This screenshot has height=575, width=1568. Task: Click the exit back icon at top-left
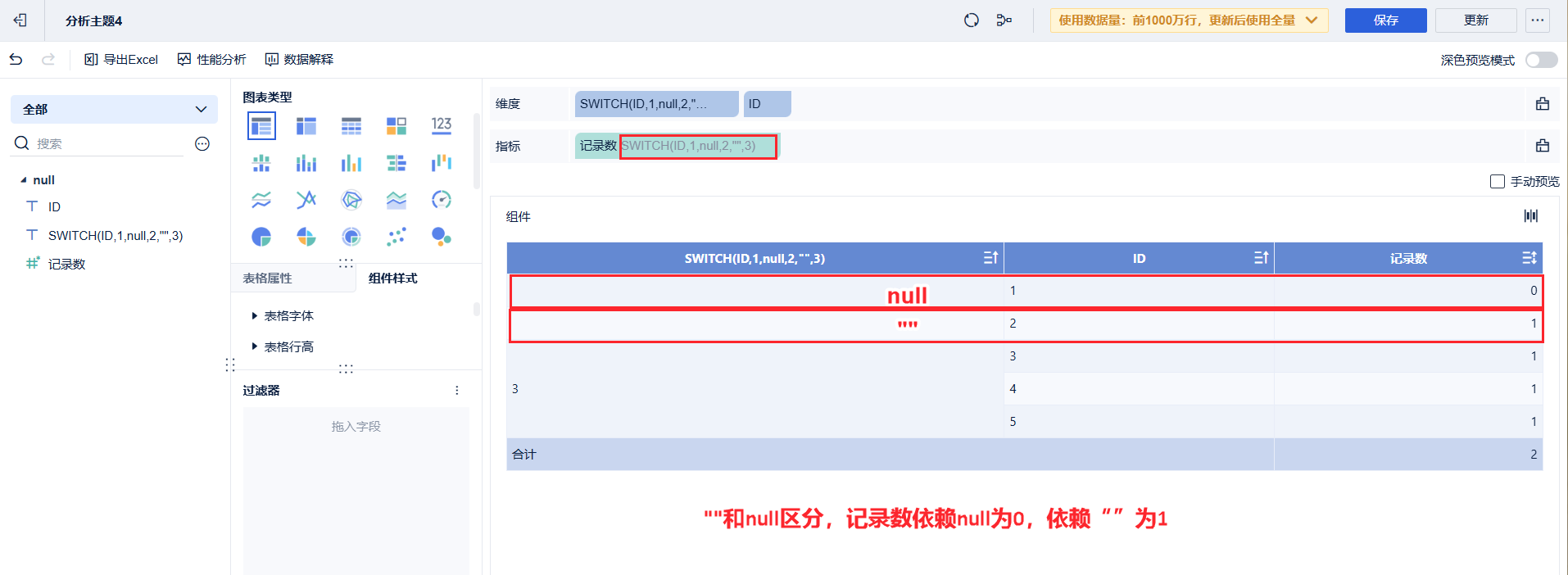click(x=20, y=20)
